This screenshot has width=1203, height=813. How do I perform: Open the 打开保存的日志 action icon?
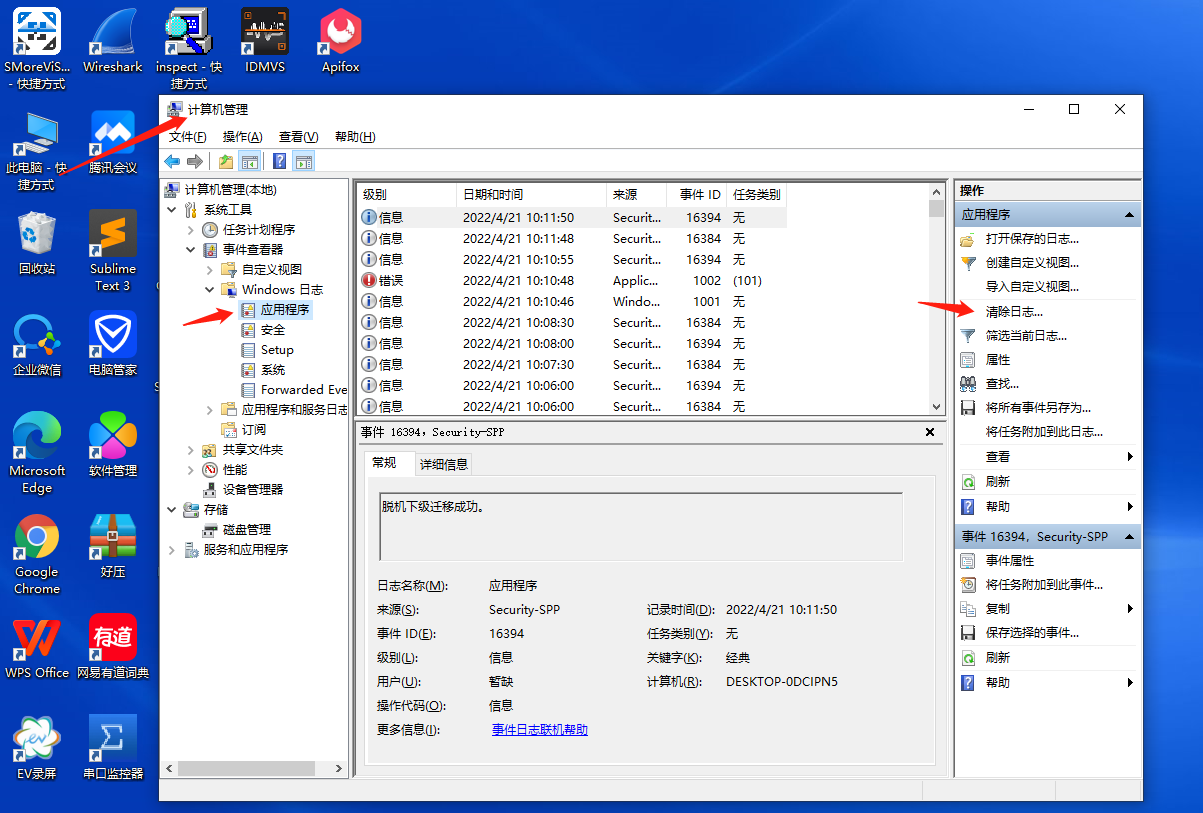coord(969,240)
